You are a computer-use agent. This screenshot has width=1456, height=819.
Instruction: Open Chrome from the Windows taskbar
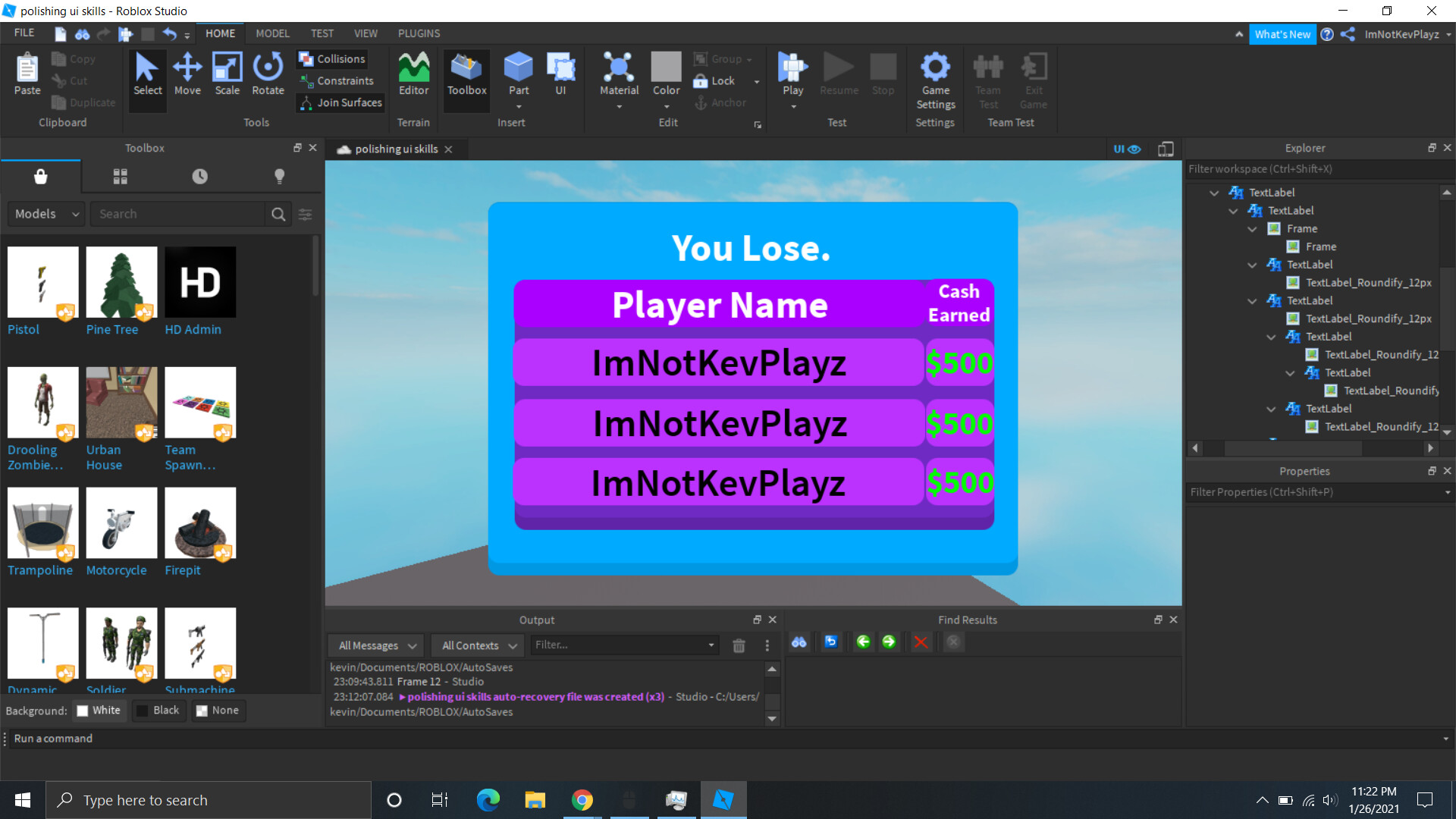tap(582, 800)
